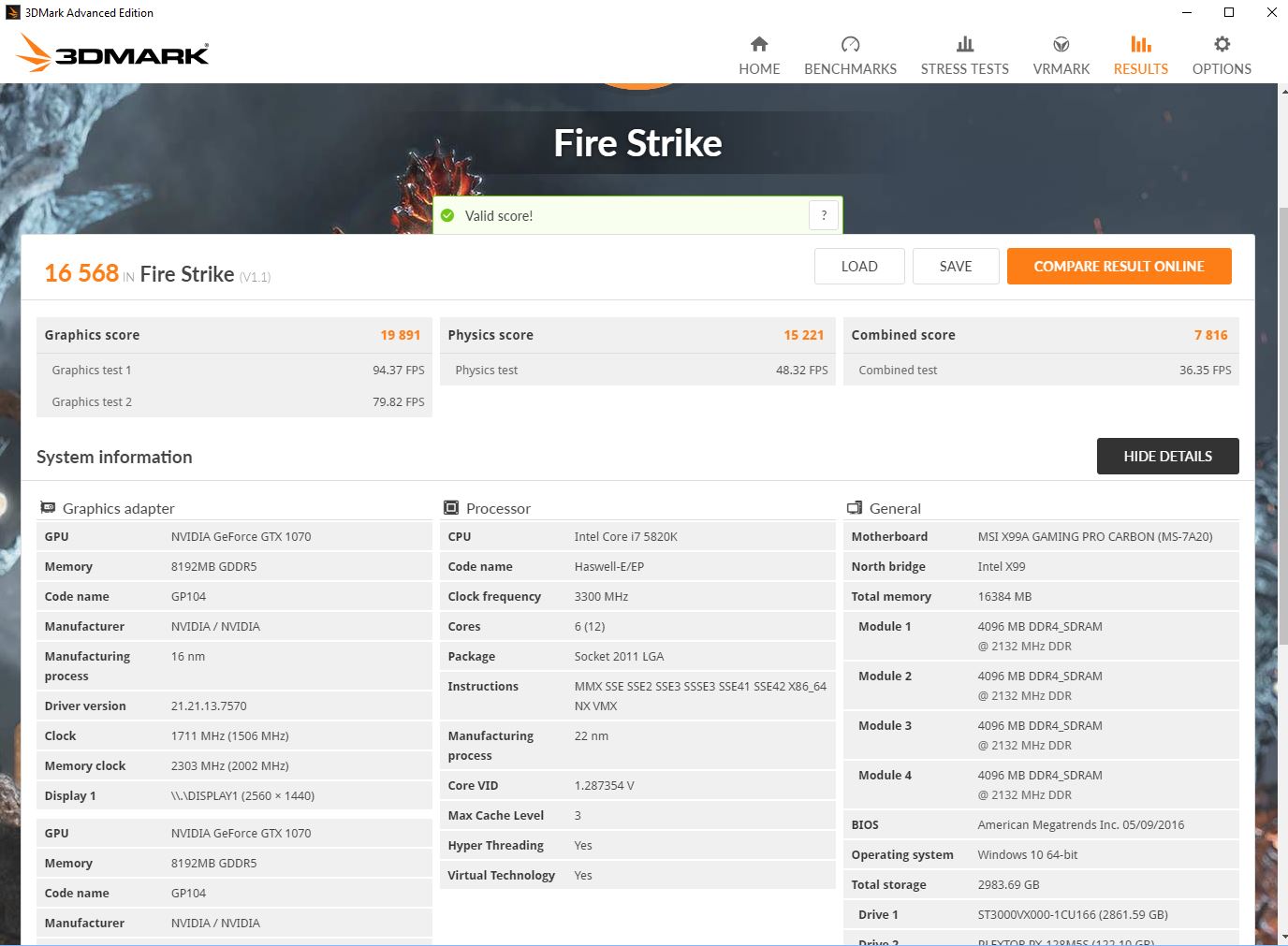The image size is (1288, 946).
Task: Open the OPTIONS tab
Action: 1222,56
